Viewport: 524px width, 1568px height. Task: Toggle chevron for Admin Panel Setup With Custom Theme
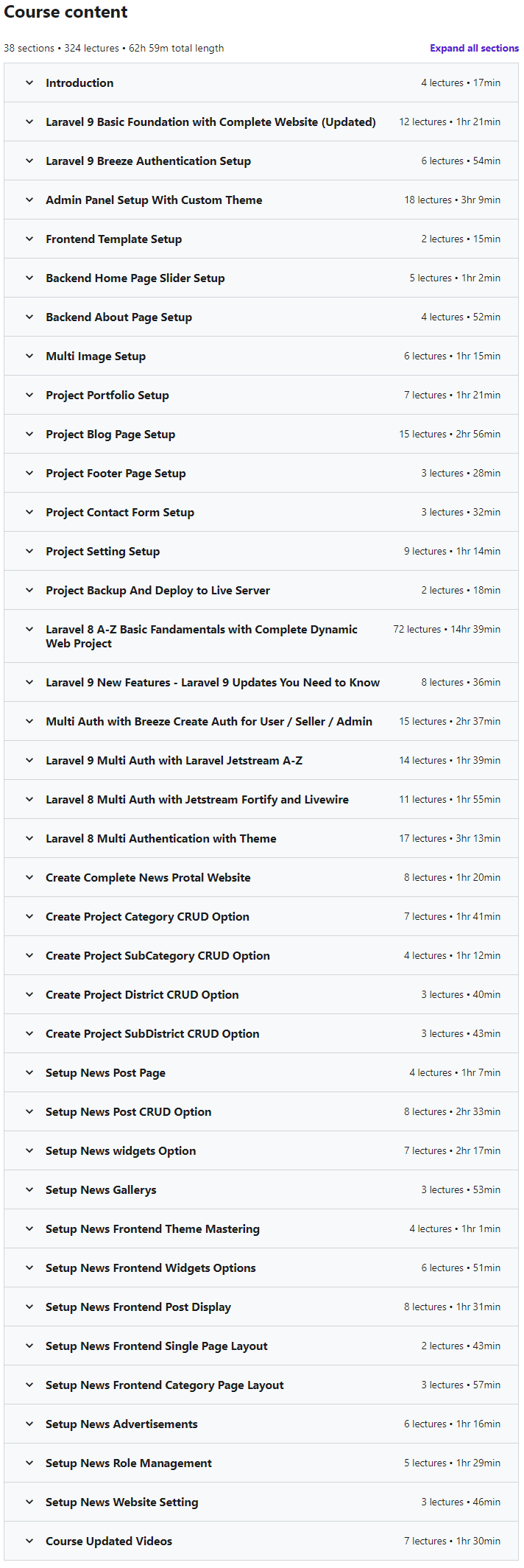click(29, 200)
